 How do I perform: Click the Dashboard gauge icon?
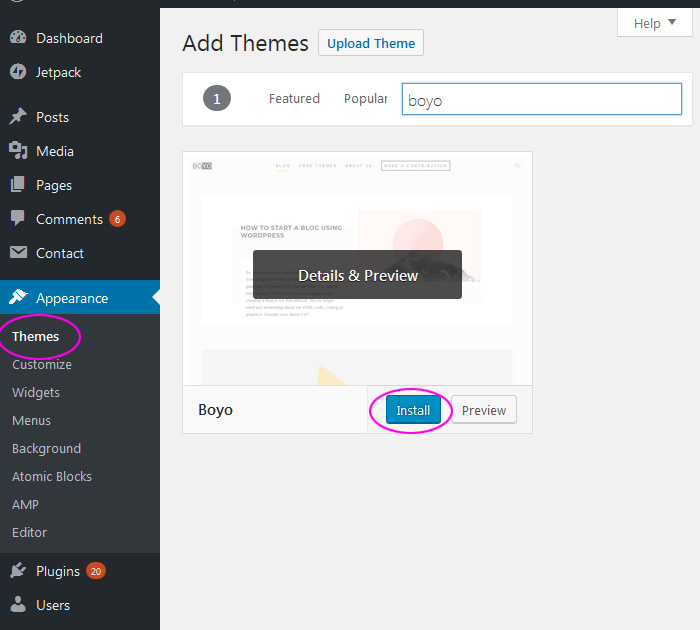pos(18,38)
